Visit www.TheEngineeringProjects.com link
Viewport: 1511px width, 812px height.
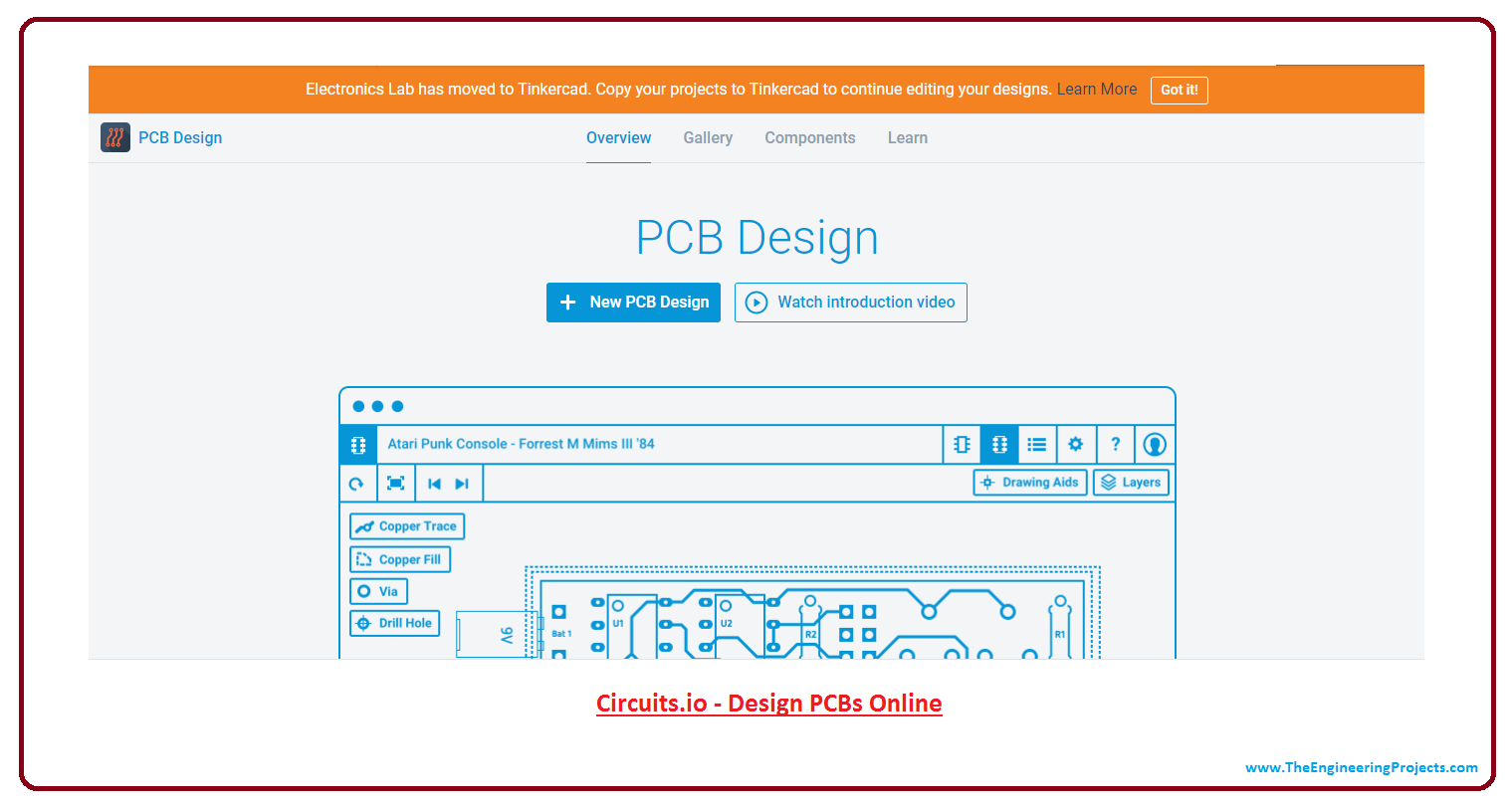point(1362,767)
